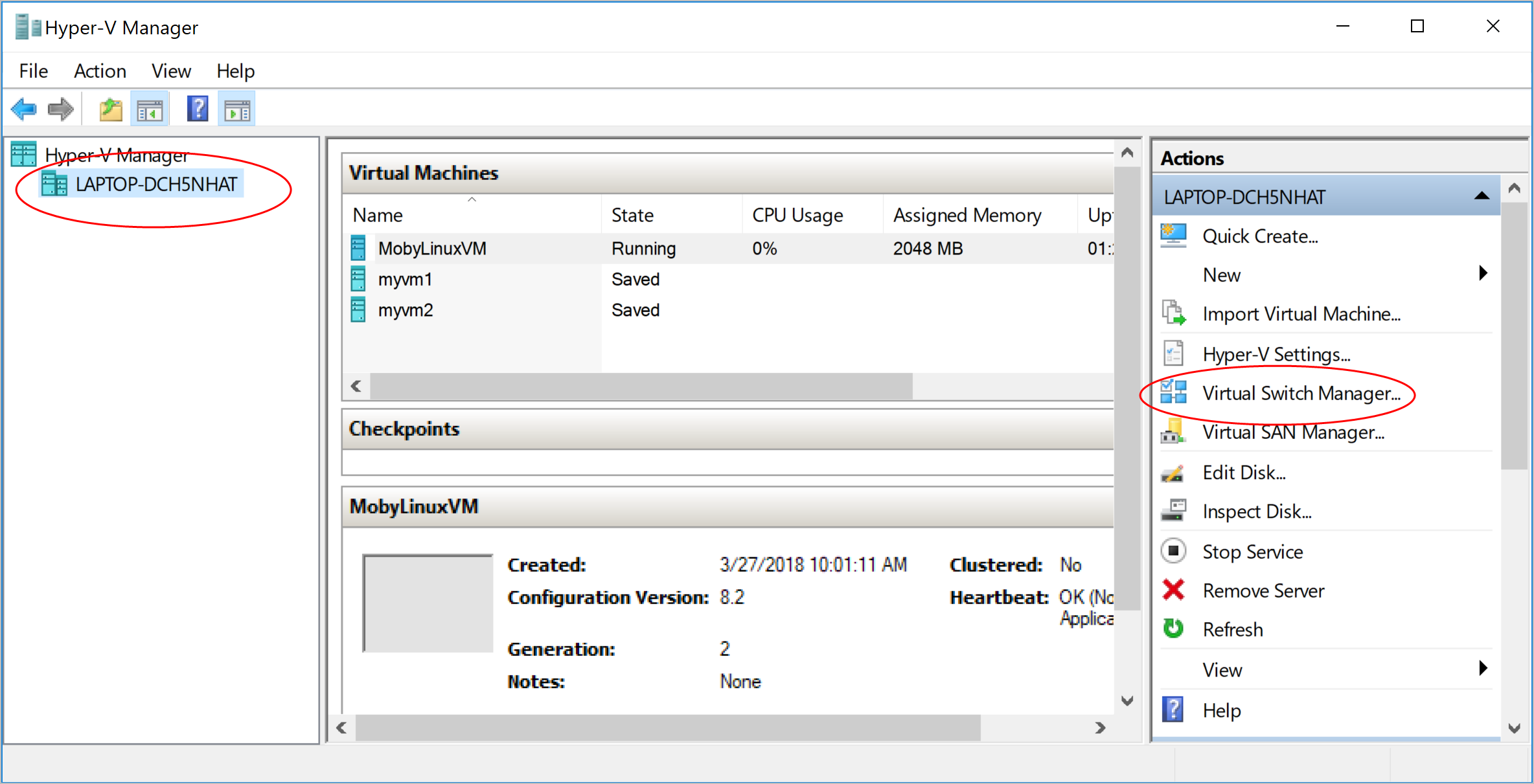Viewport: 1534px width, 784px height.
Task: Toggle the action pane visibility in the toolbar
Action: (236, 108)
